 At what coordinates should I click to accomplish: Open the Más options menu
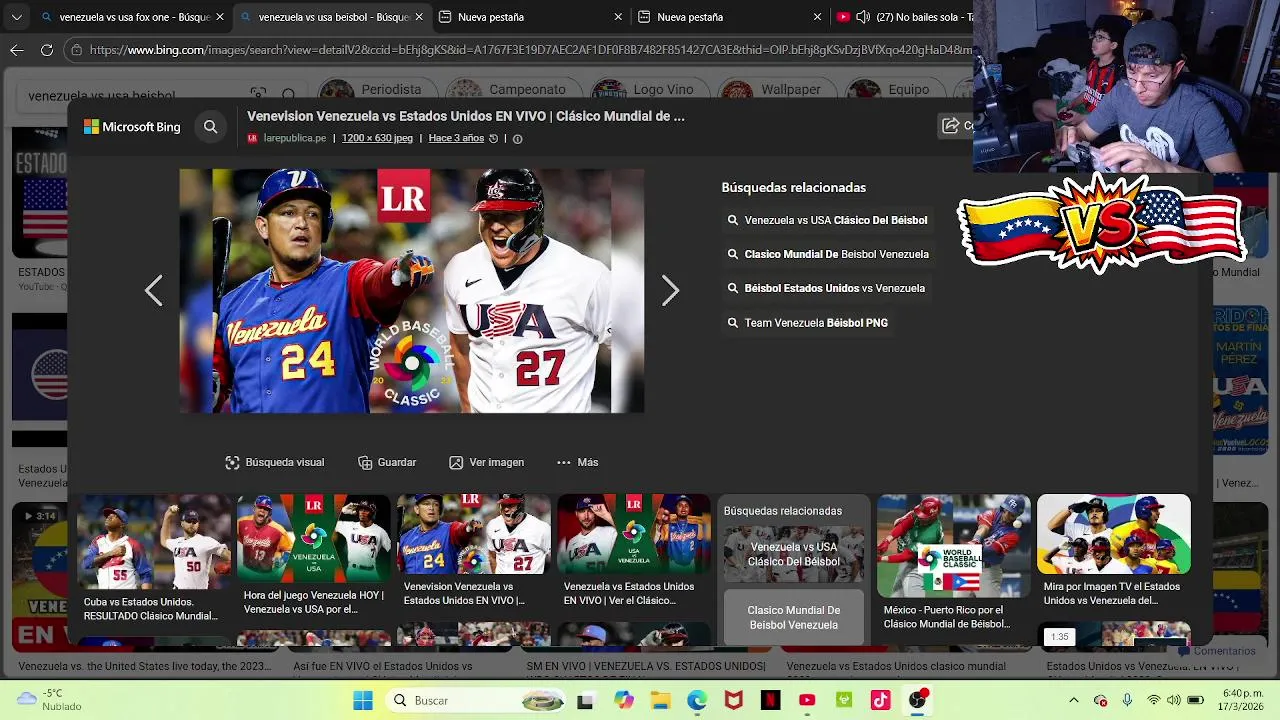(x=578, y=462)
